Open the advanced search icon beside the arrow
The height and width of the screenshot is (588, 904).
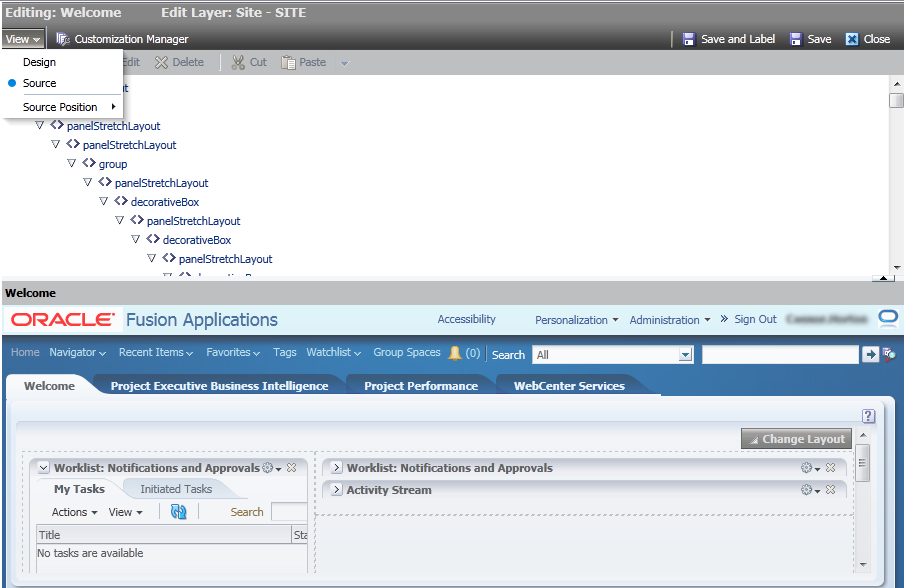pos(889,355)
